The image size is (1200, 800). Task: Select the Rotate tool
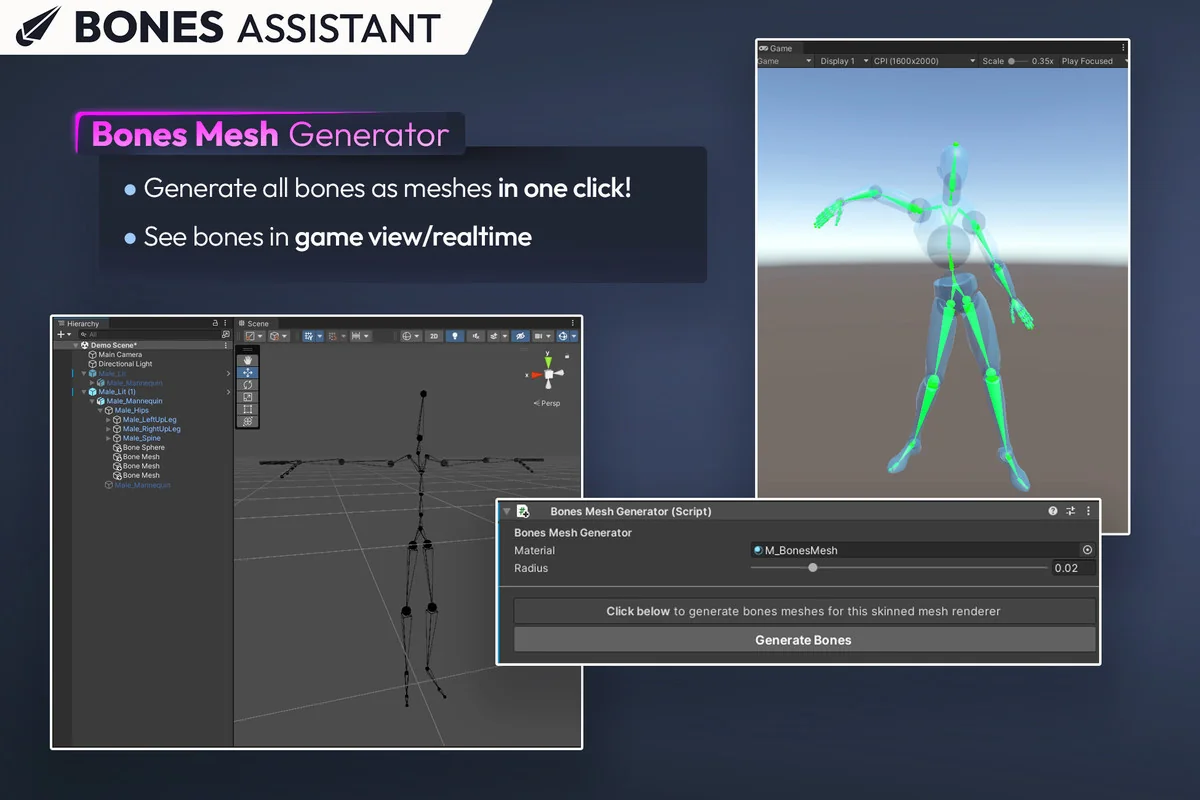[x=248, y=384]
